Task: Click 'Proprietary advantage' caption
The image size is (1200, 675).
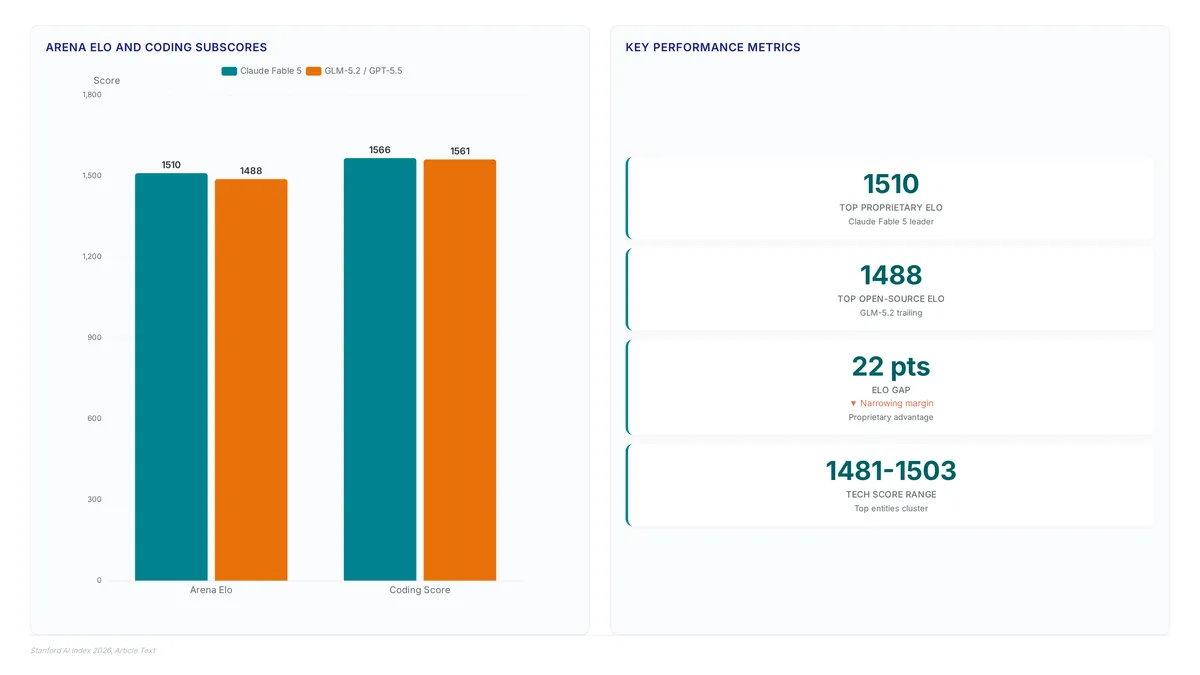Action: [x=891, y=417]
